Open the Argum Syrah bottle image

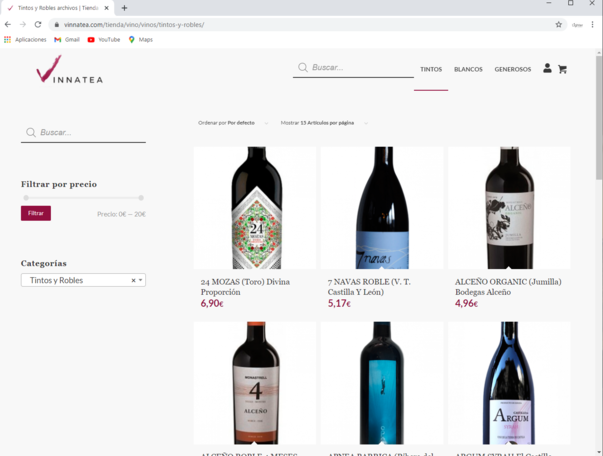(x=509, y=383)
